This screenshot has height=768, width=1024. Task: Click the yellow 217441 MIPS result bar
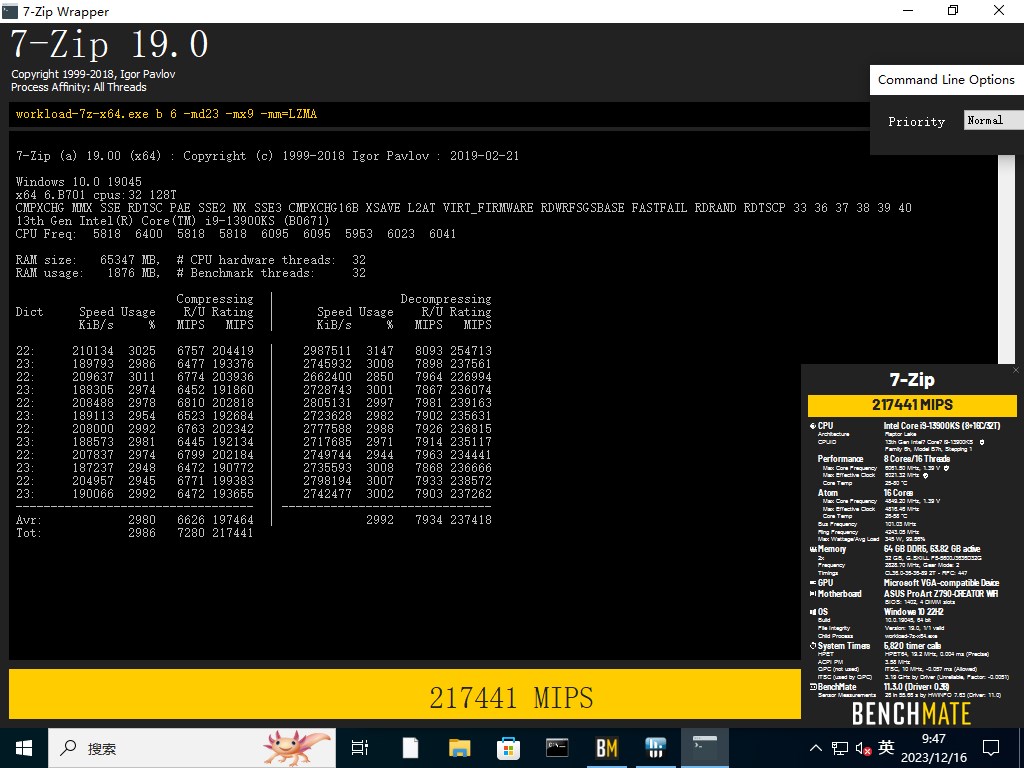click(405, 694)
